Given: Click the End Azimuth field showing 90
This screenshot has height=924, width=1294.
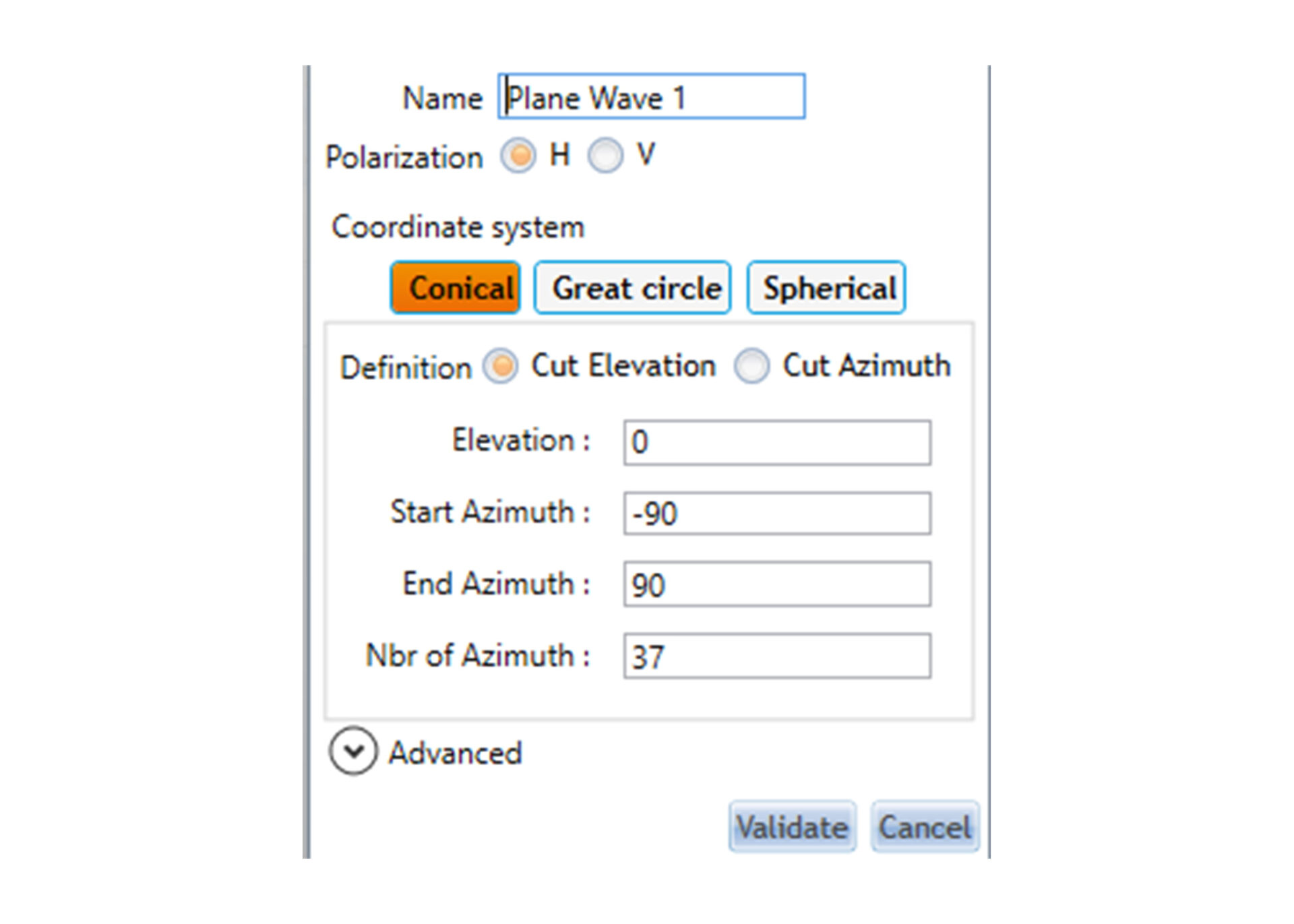Looking at the screenshot, I should pos(778,584).
